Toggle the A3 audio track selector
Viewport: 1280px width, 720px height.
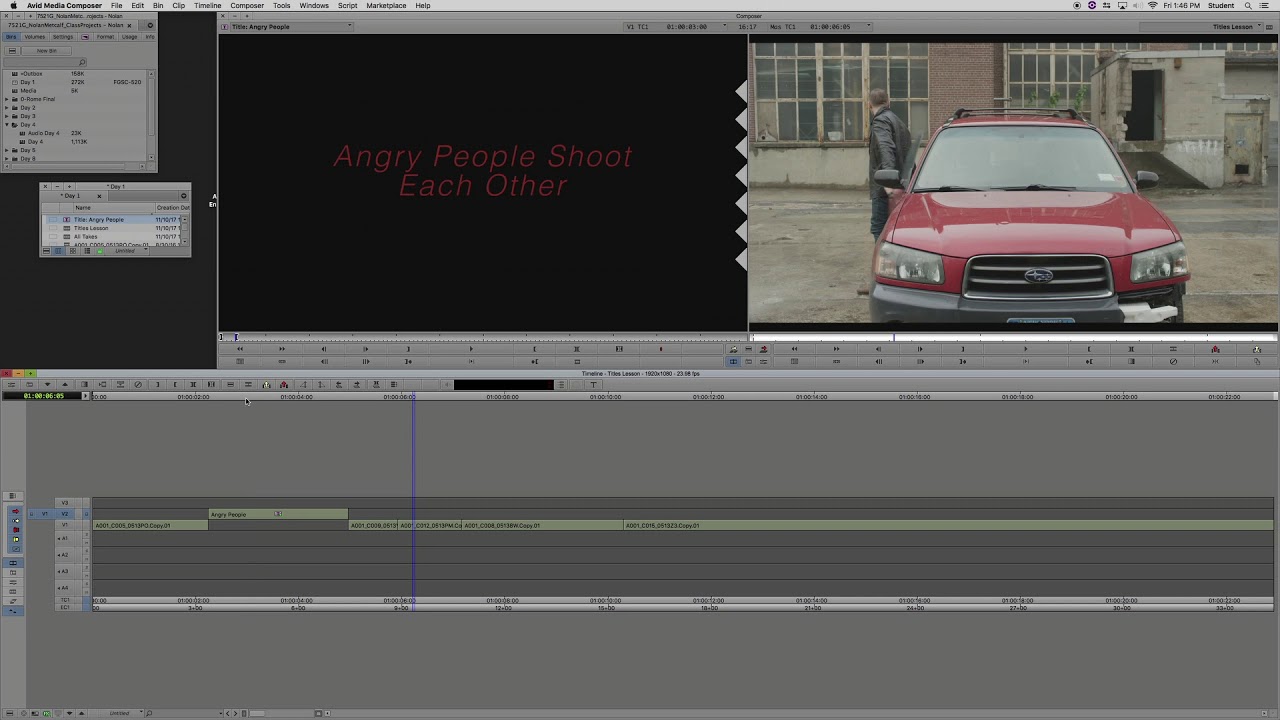[x=65, y=571]
